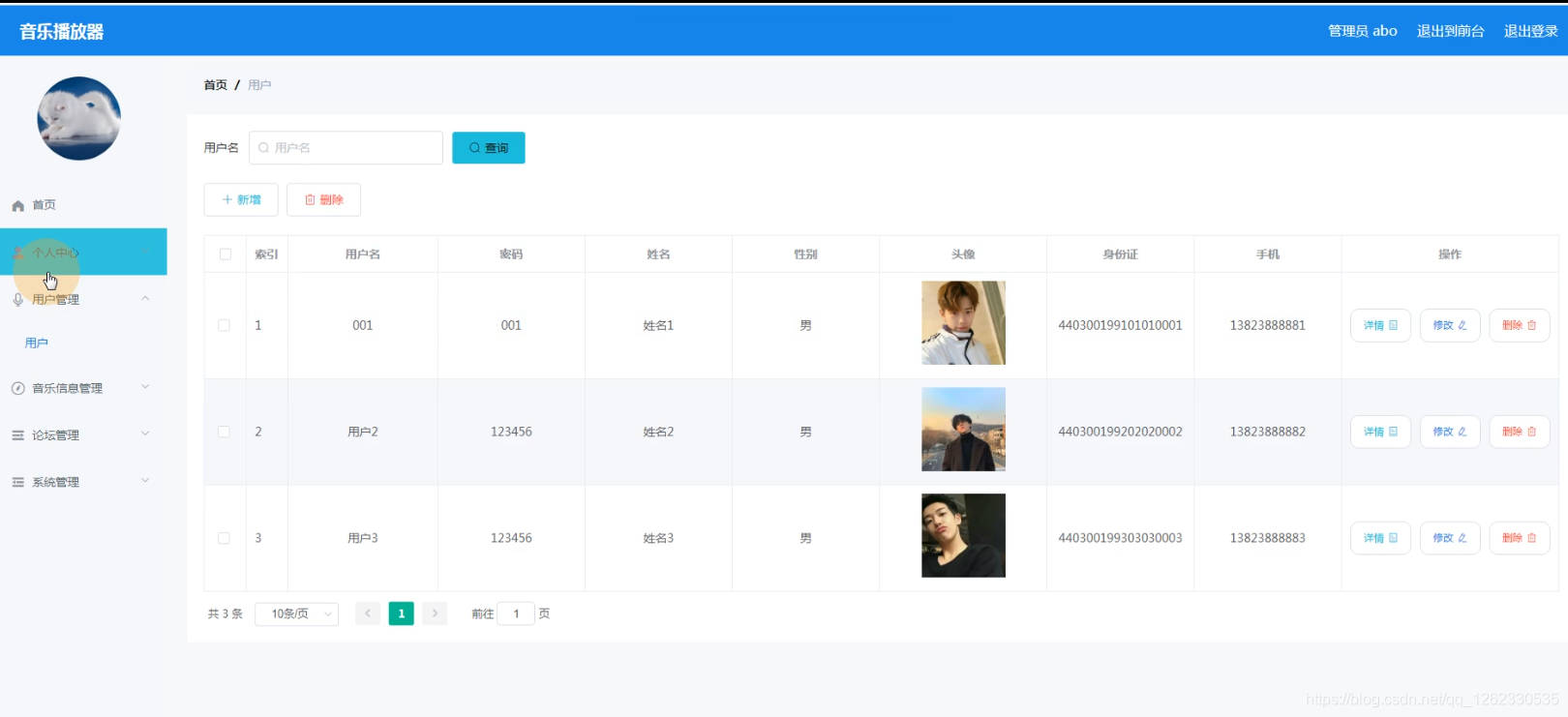Expand the 音乐信息管理 submenu
Image resolution: width=1568 pixels, height=717 pixels.
pos(82,388)
